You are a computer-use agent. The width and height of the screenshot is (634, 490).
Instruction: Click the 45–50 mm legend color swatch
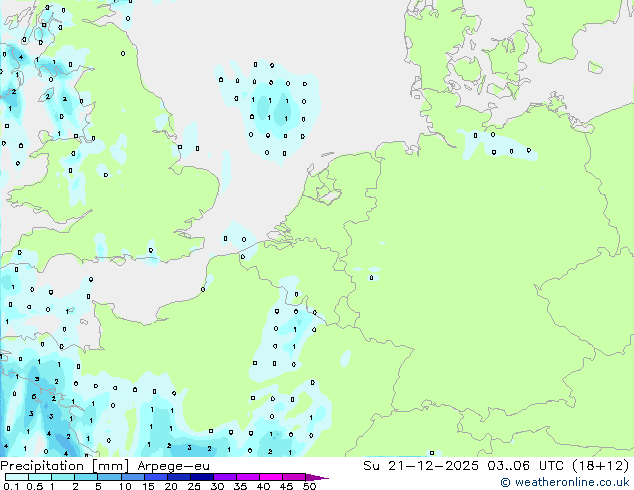pyautogui.click(x=294, y=477)
